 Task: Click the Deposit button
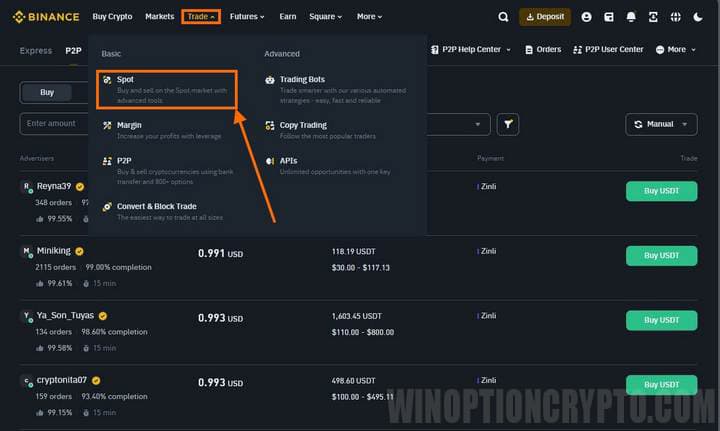(x=545, y=17)
